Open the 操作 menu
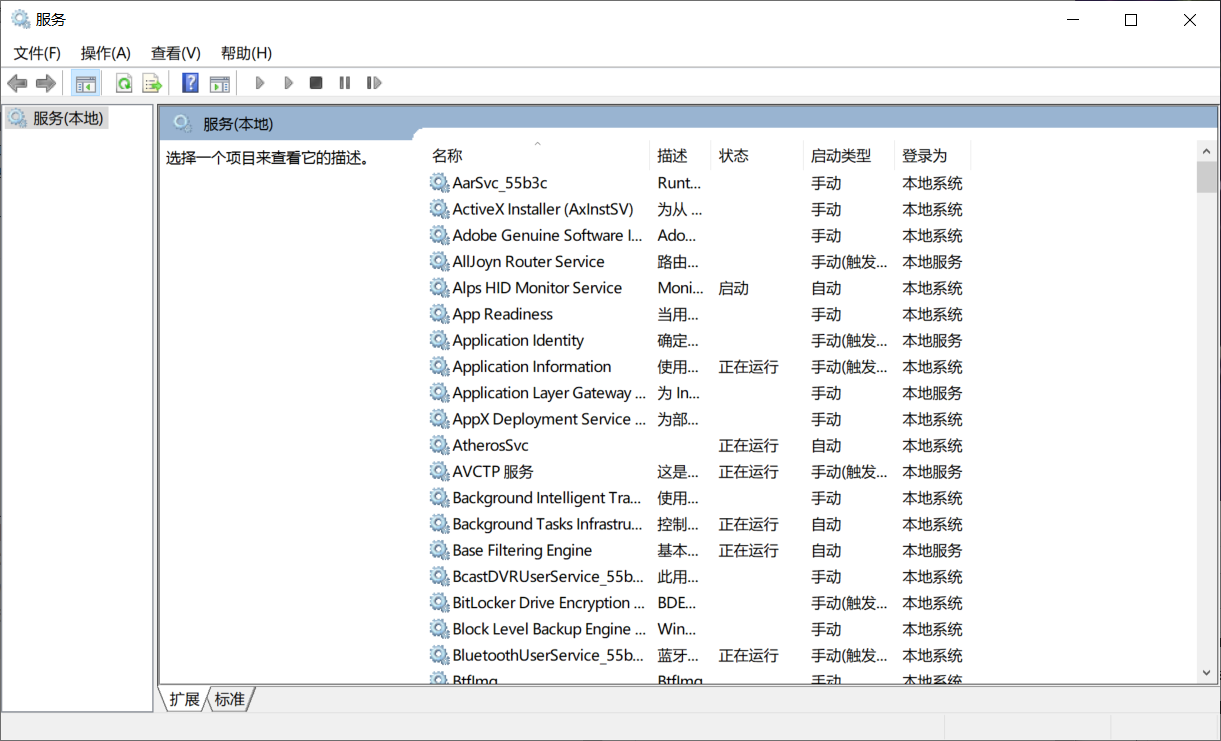Screen dimensions: 1221x741 click(x=105, y=52)
